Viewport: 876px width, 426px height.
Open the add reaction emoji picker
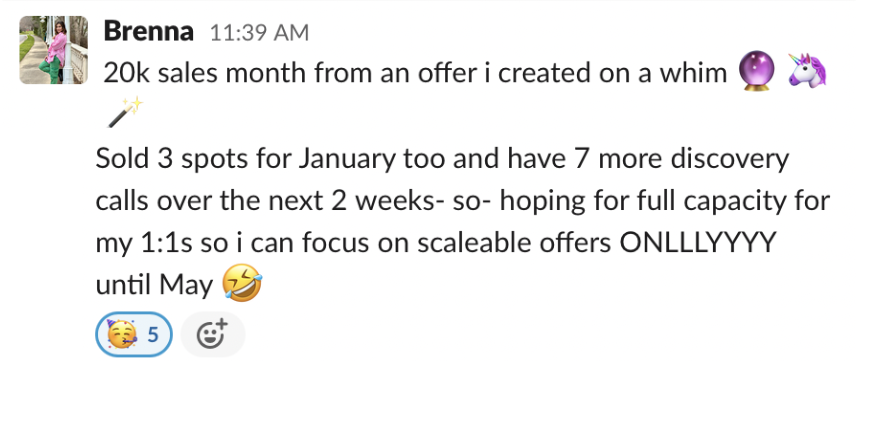212,335
